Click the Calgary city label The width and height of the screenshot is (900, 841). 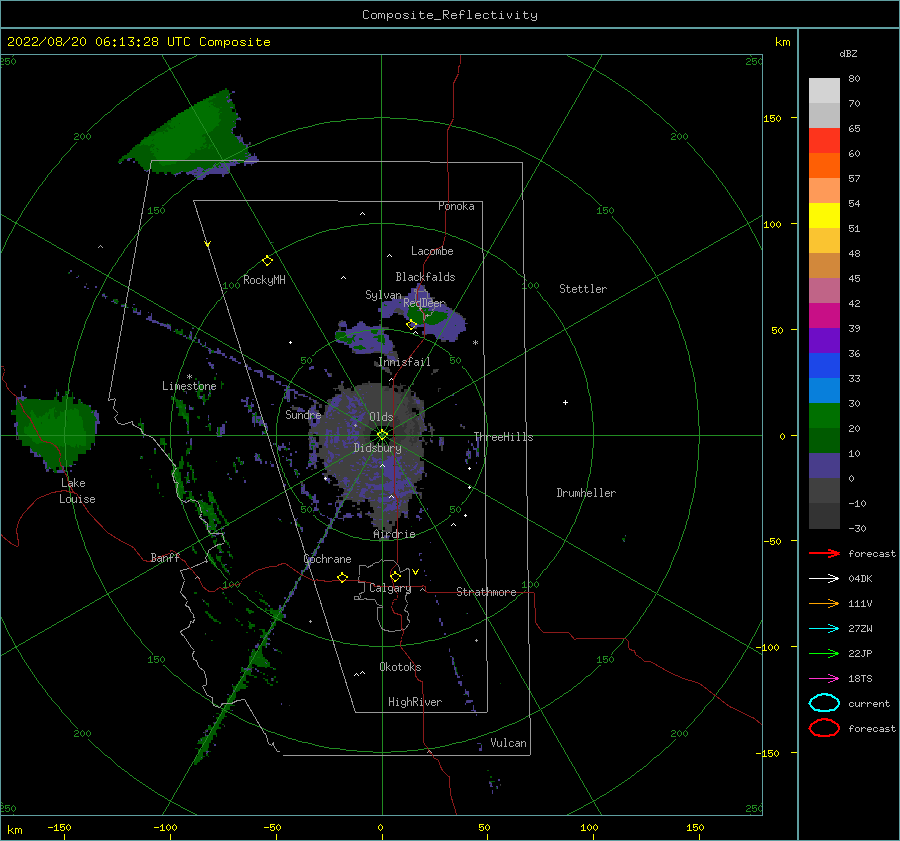390,588
